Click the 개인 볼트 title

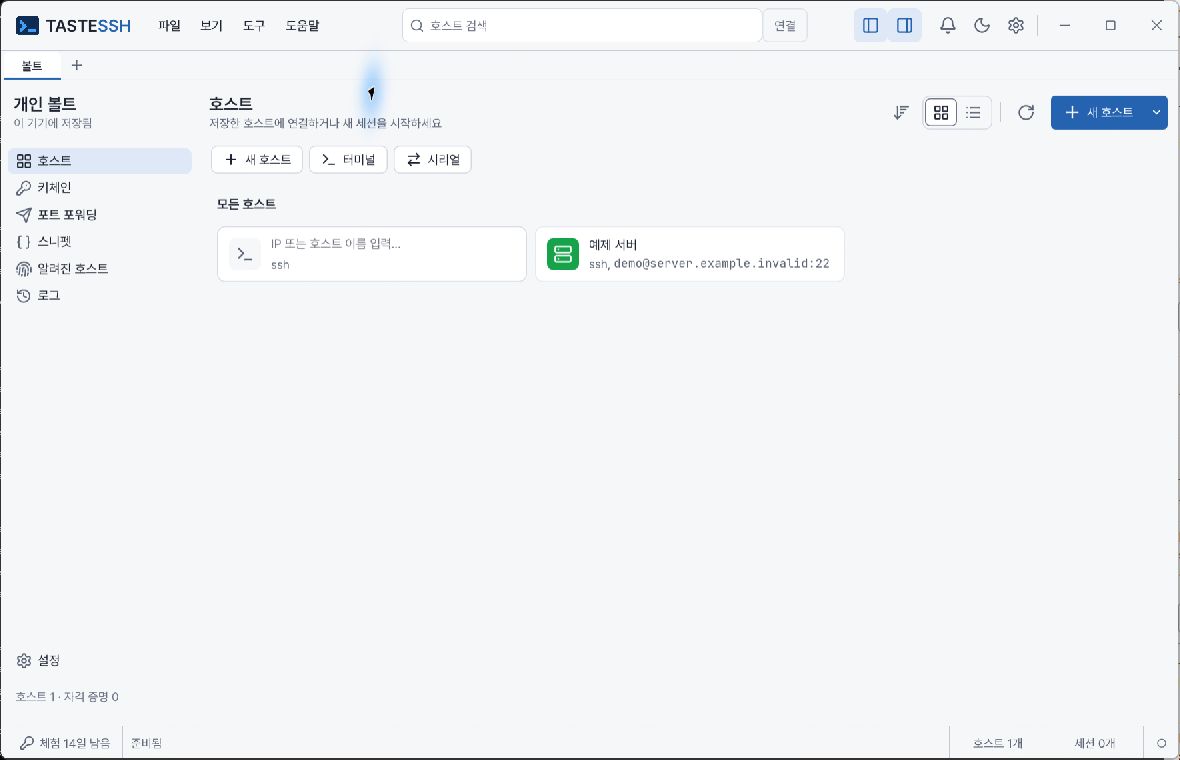click(x=44, y=104)
